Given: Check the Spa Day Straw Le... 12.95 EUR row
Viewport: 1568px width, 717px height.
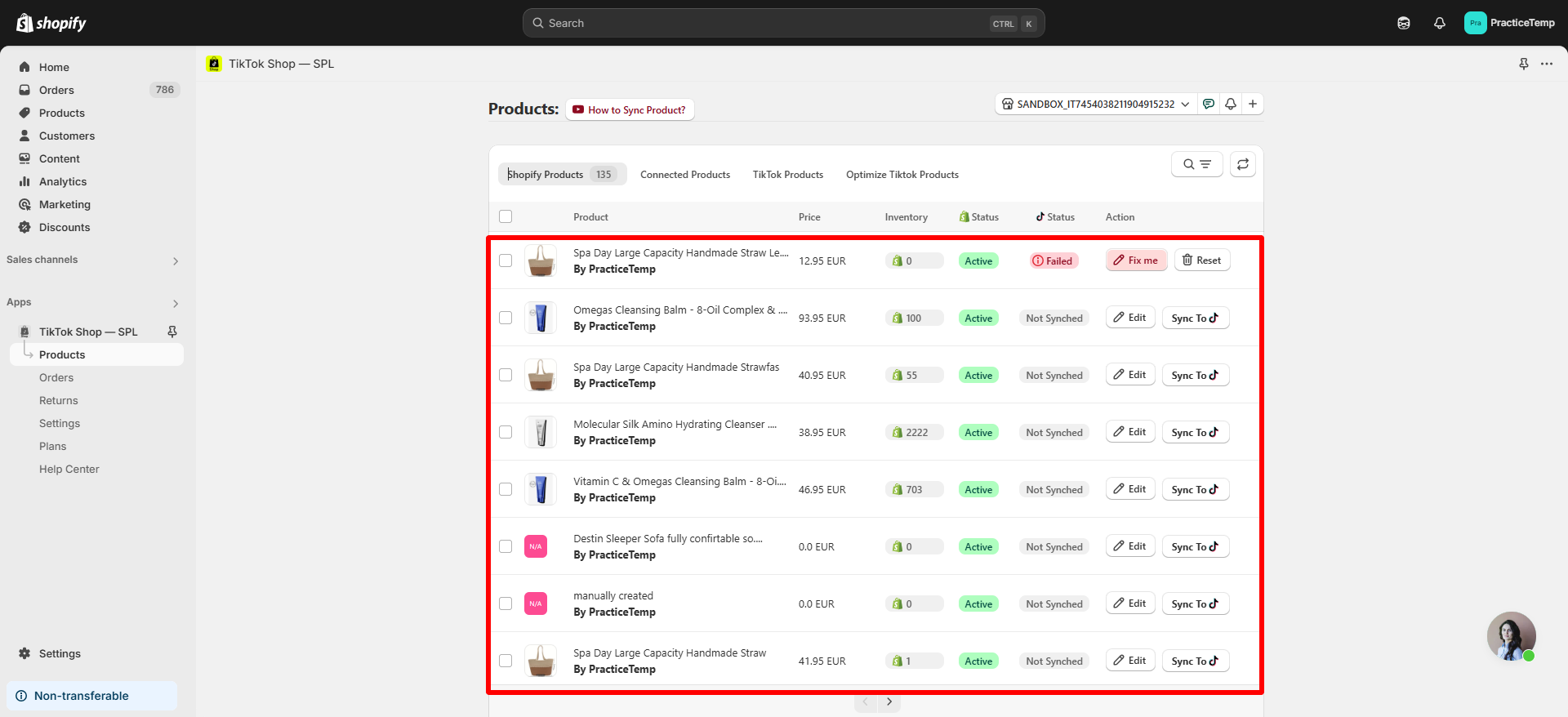Looking at the screenshot, I should [x=506, y=261].
